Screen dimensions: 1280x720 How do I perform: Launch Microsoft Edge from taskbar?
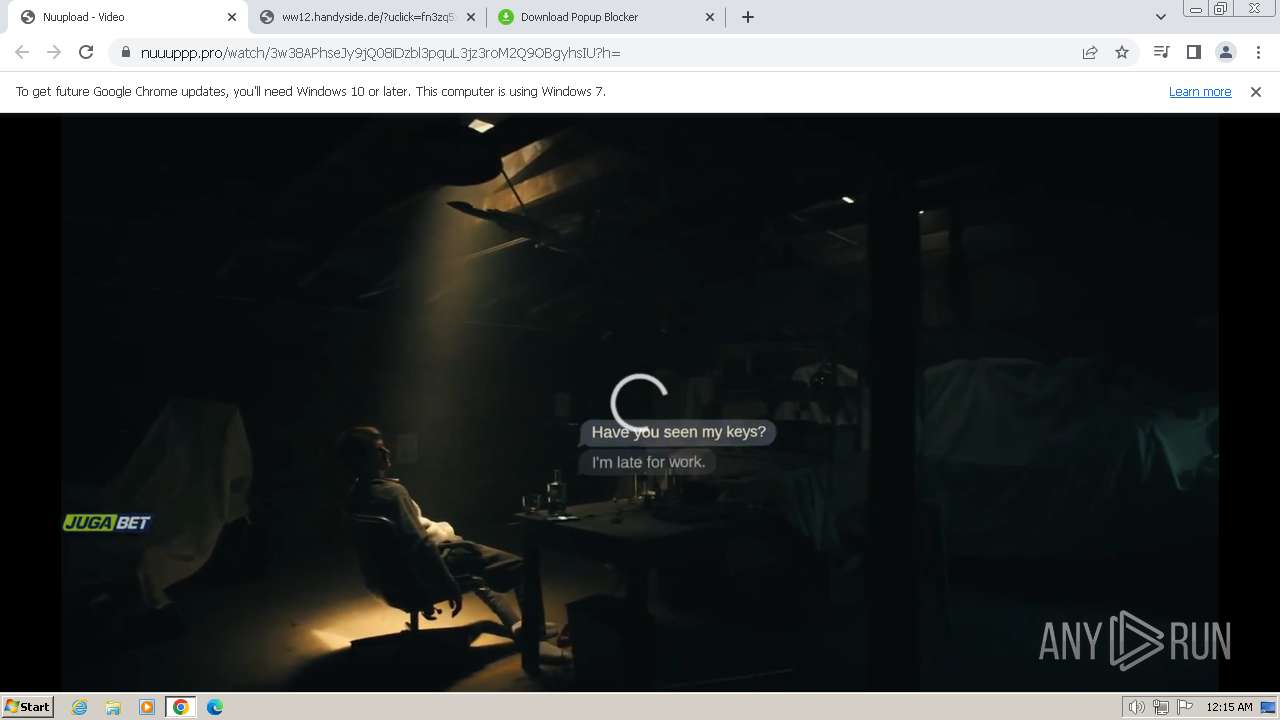pyautogui.click(x=215, y=707)
